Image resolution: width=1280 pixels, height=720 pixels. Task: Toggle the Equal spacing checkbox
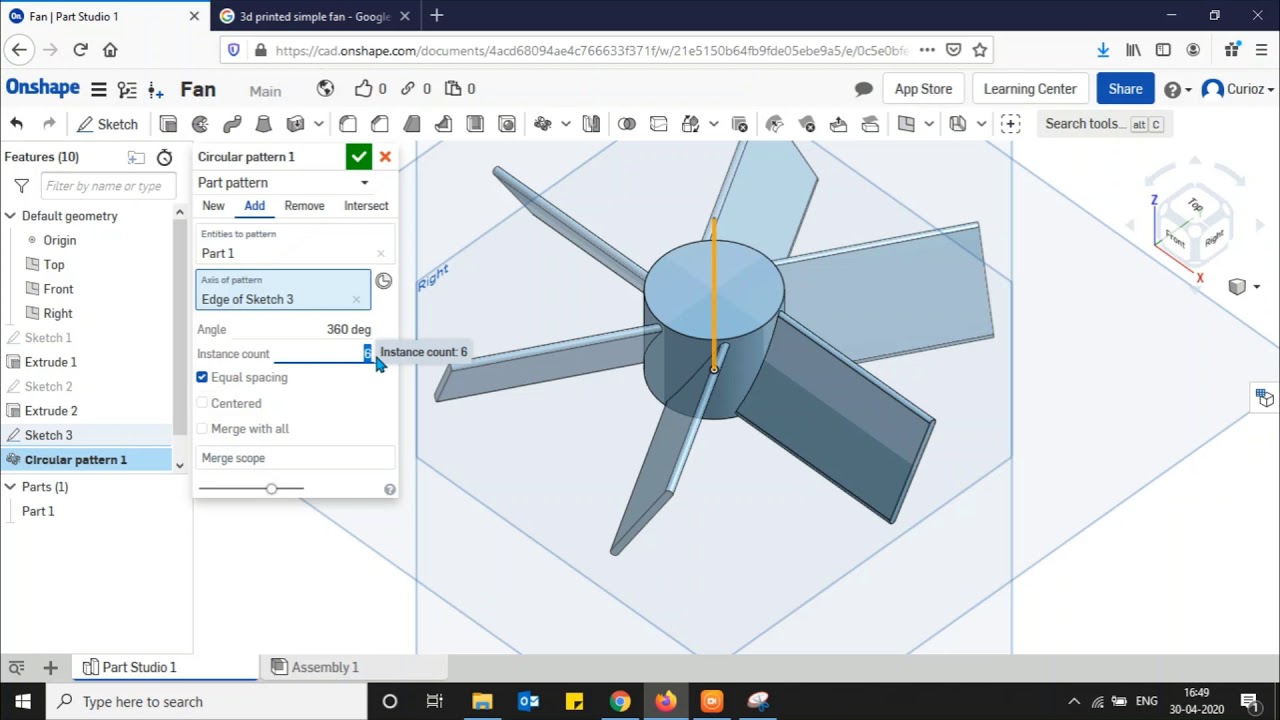click(x=202, y=377)
